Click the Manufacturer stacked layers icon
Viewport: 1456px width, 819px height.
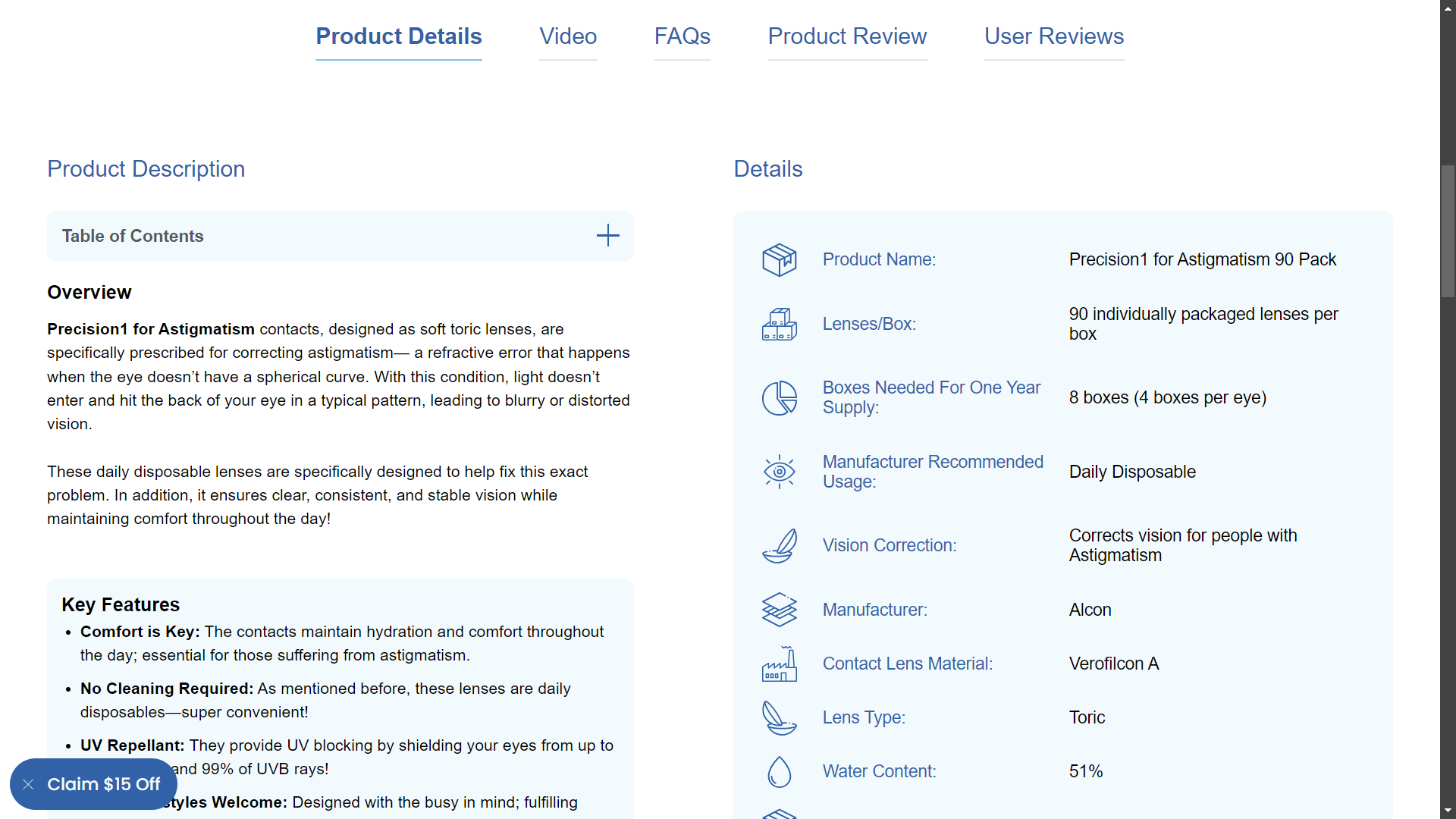[779, 610]
